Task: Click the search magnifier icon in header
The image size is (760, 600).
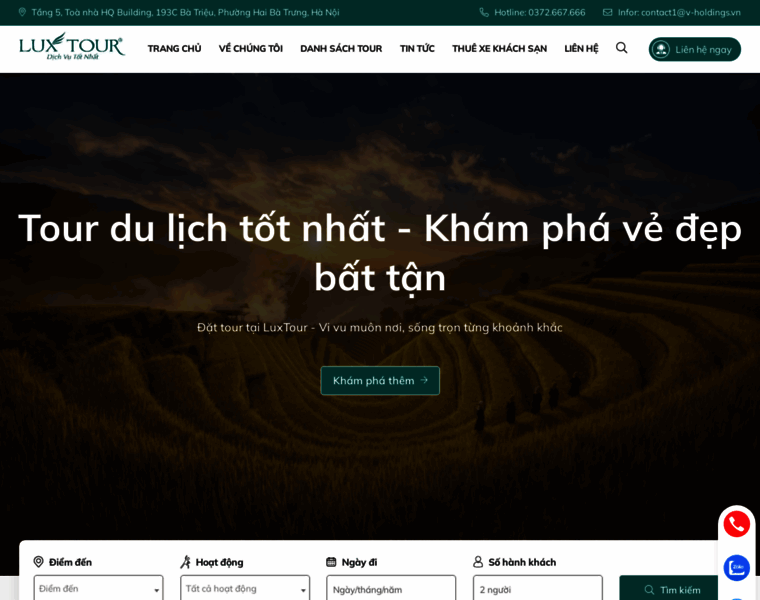Action: [x=621, y=47]
